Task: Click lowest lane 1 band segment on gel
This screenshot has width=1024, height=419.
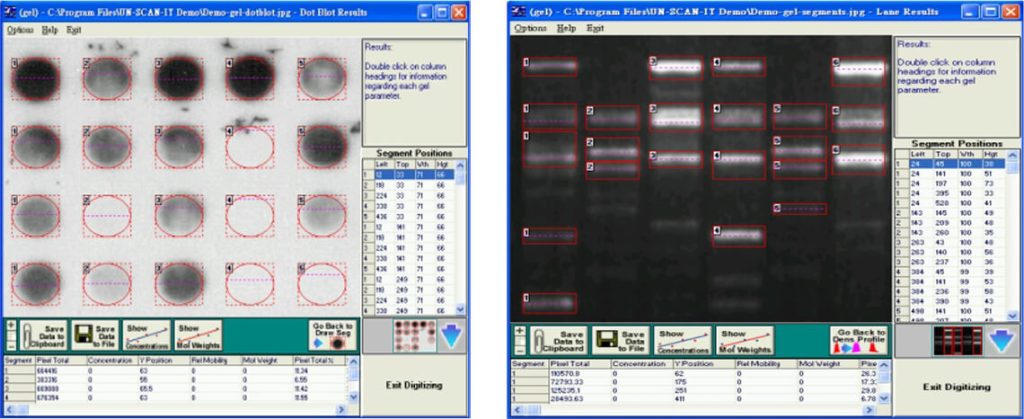Action: click(x=549, y=303)
